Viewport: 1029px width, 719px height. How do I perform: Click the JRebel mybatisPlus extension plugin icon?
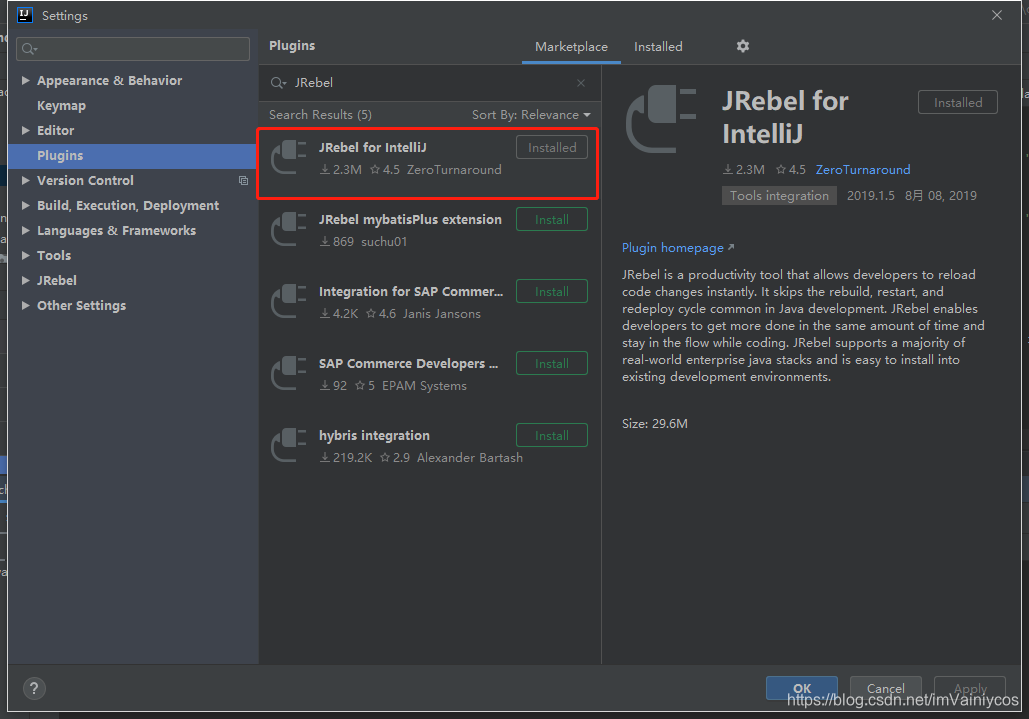point(289,230)
